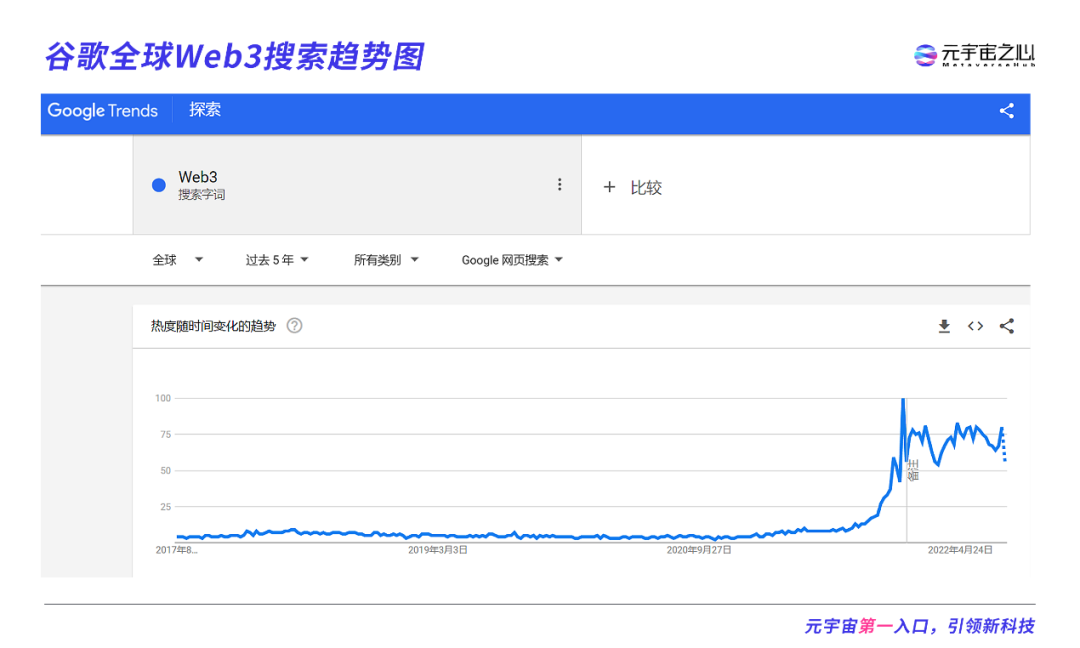Click the 2017年8... axis label

[176, 550]
